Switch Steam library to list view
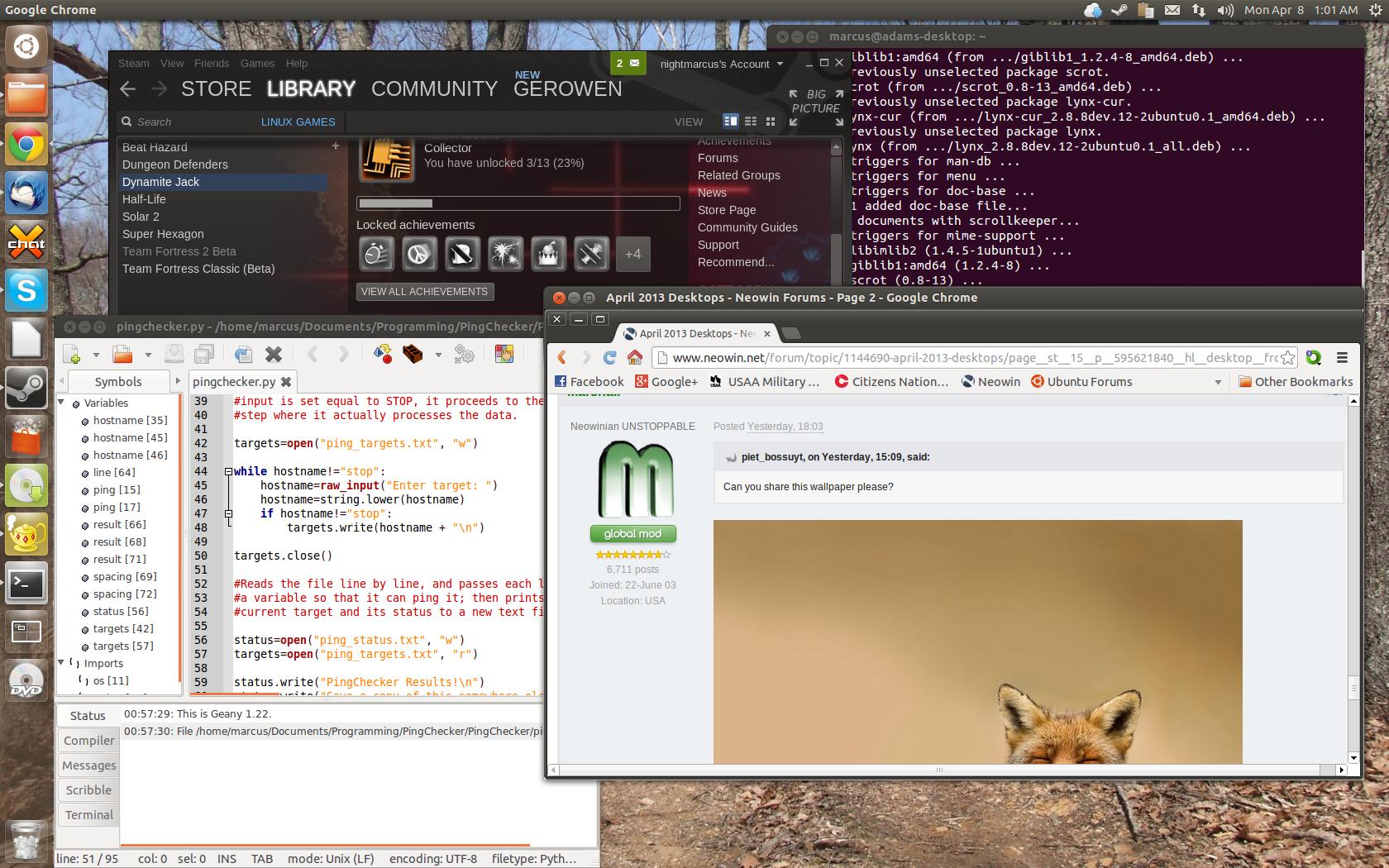 (x=751, y=122)
